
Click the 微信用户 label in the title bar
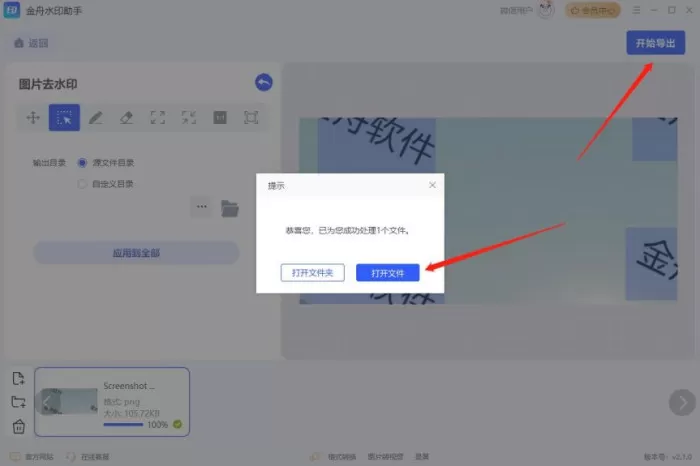coord(516,10)
